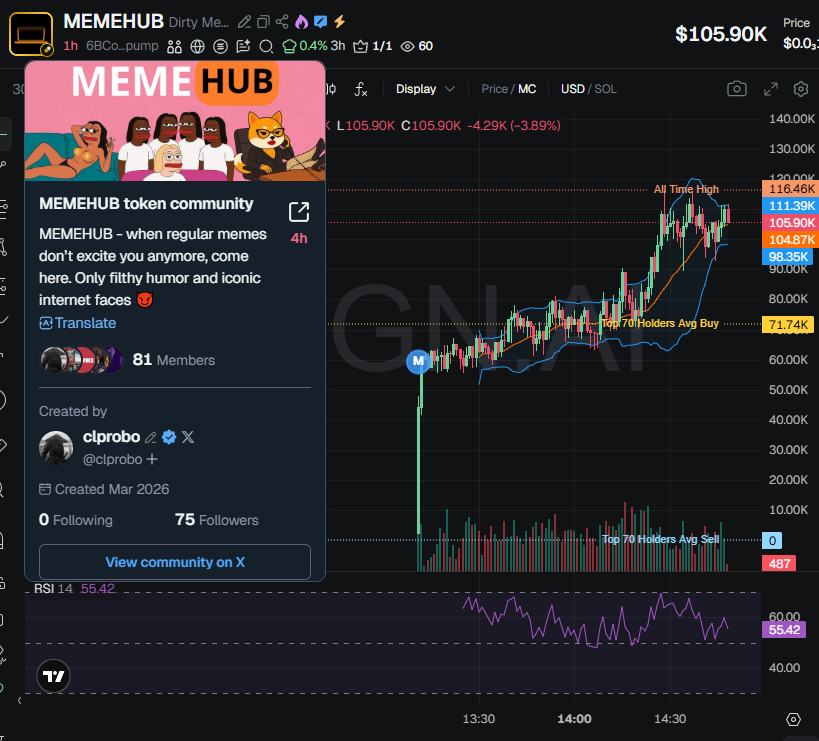Select USD denomination
This screenshot has width=819, height=741.
572,89
